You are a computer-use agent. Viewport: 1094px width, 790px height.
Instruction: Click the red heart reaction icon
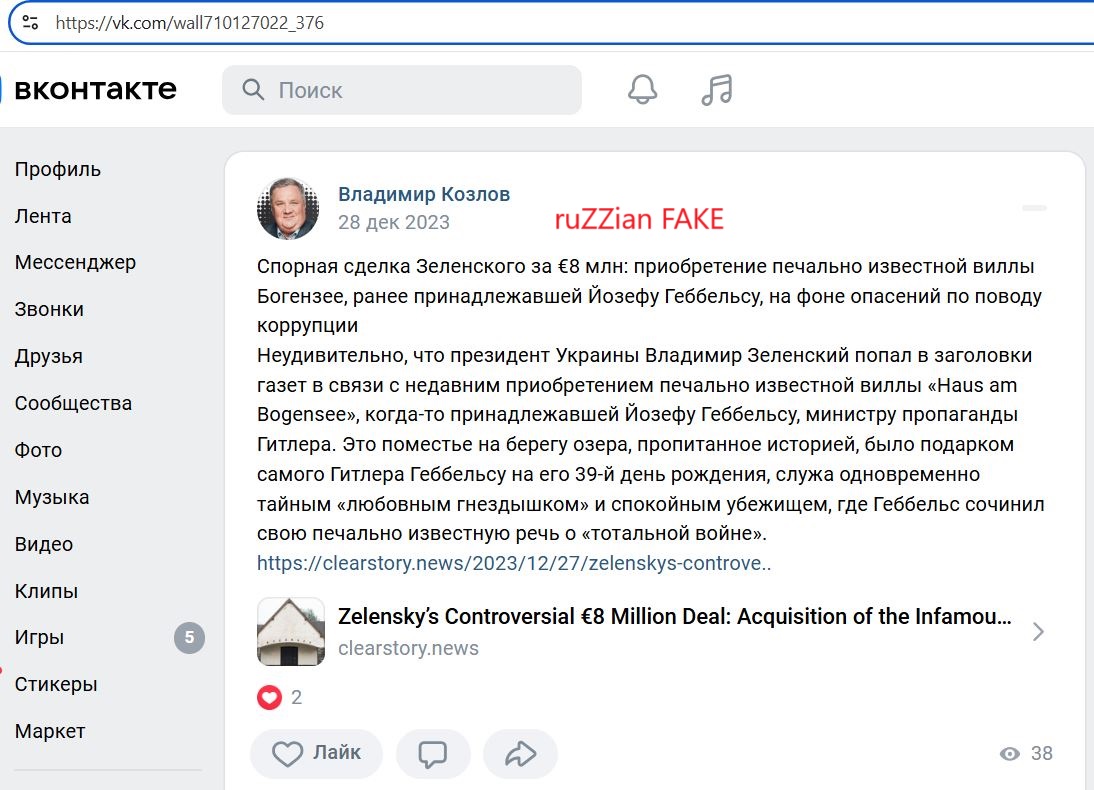269,696
